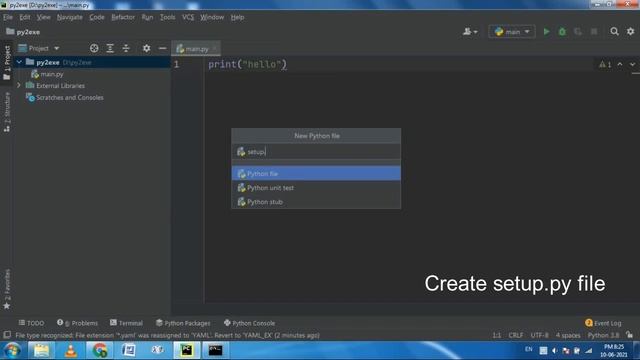Viewport: 640px width, 360px height.
Task: Open the Help menu
Action: (237, 17)
